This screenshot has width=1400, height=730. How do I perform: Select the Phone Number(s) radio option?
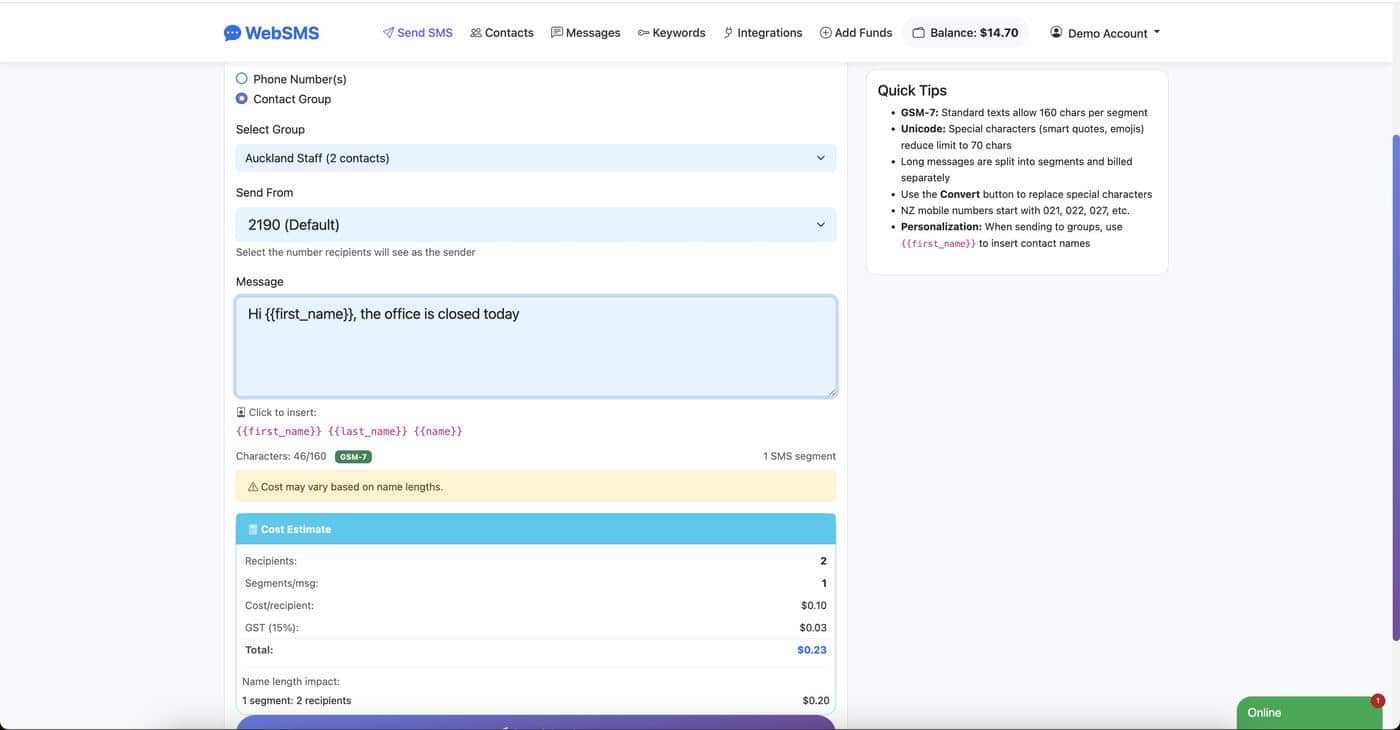tap(242, 78)
